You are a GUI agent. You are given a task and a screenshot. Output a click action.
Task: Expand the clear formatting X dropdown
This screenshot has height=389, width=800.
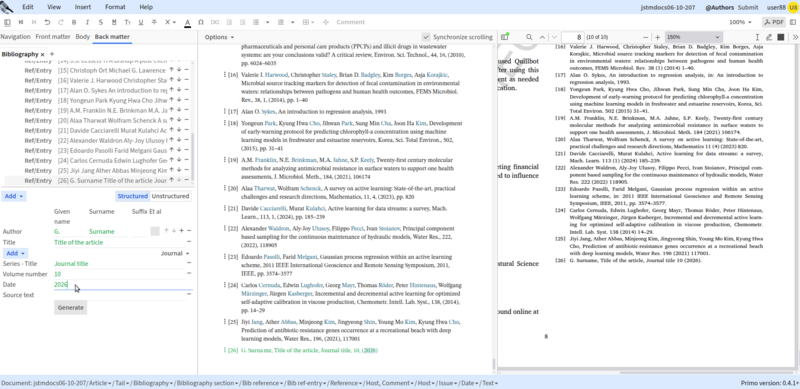[x=174, y=22]
